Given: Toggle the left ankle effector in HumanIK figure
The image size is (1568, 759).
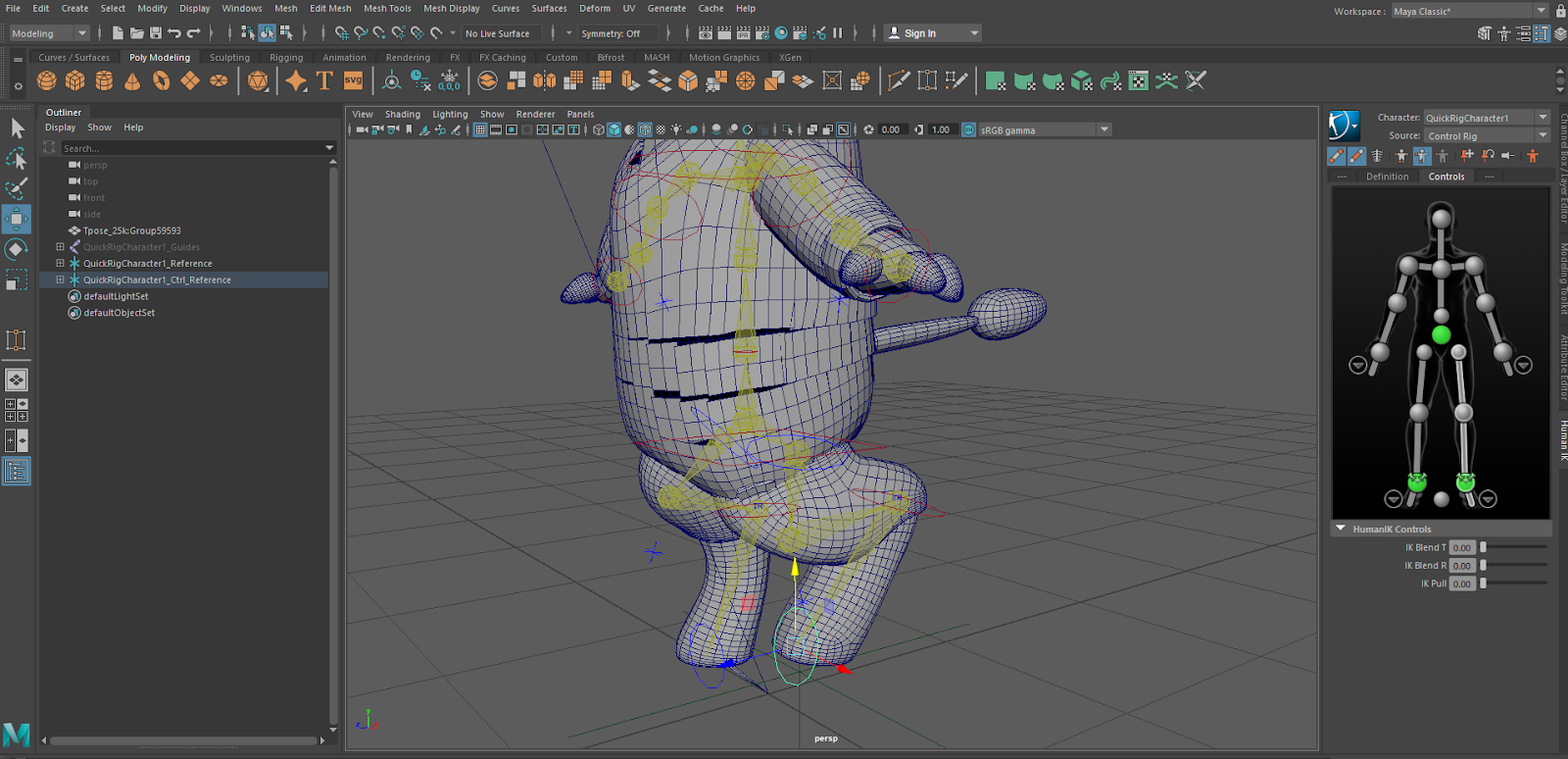Looking at the screenshot, I should (1466, 482).
